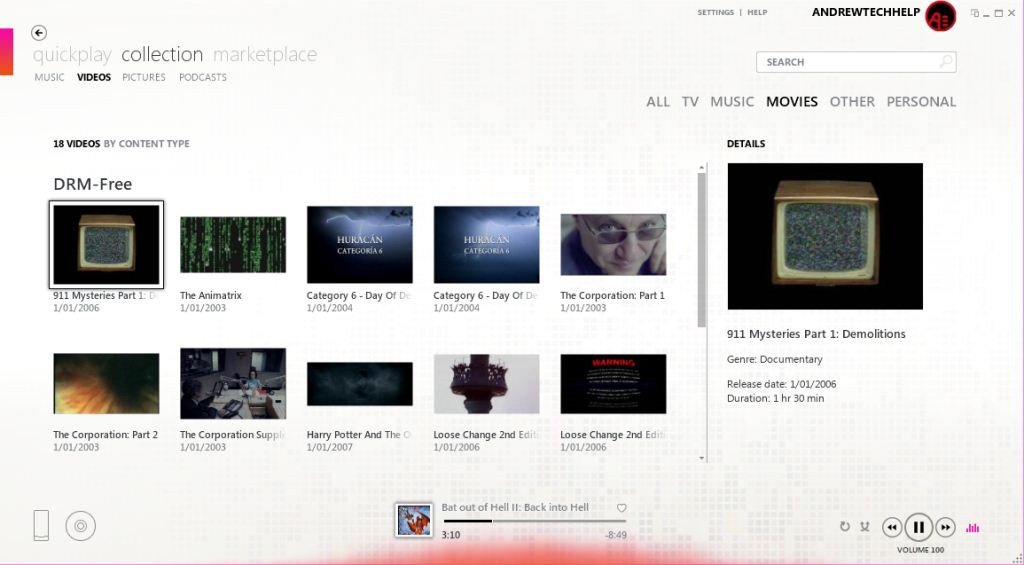
Task: Filter videos by OTHER
Action: pos(852,102)
